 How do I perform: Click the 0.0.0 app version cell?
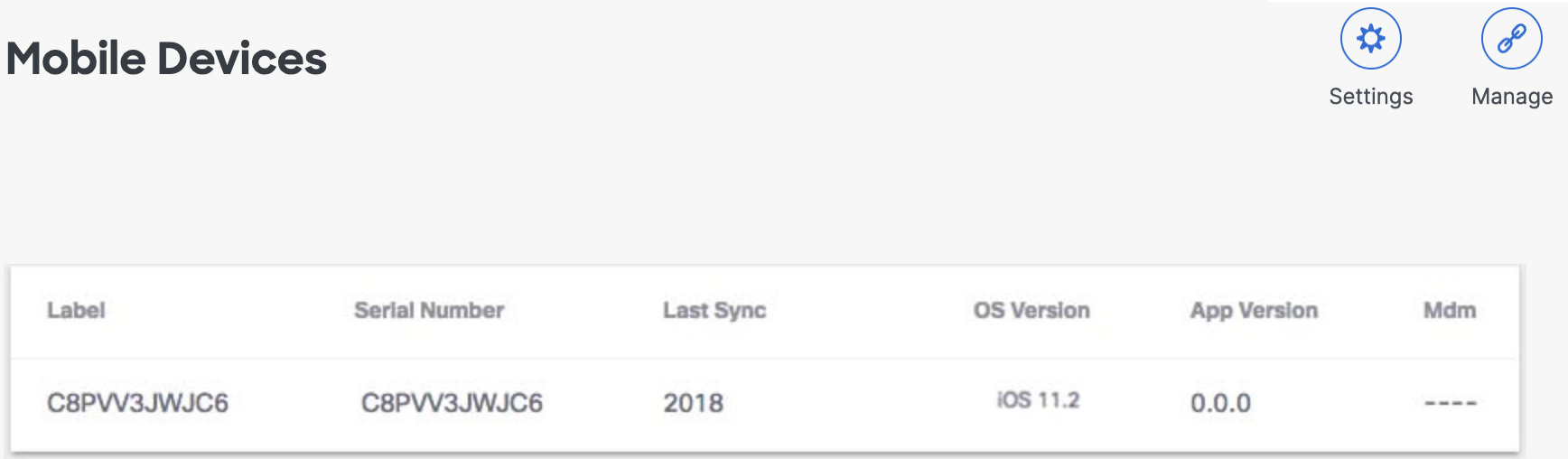[x=1220, y=403]
